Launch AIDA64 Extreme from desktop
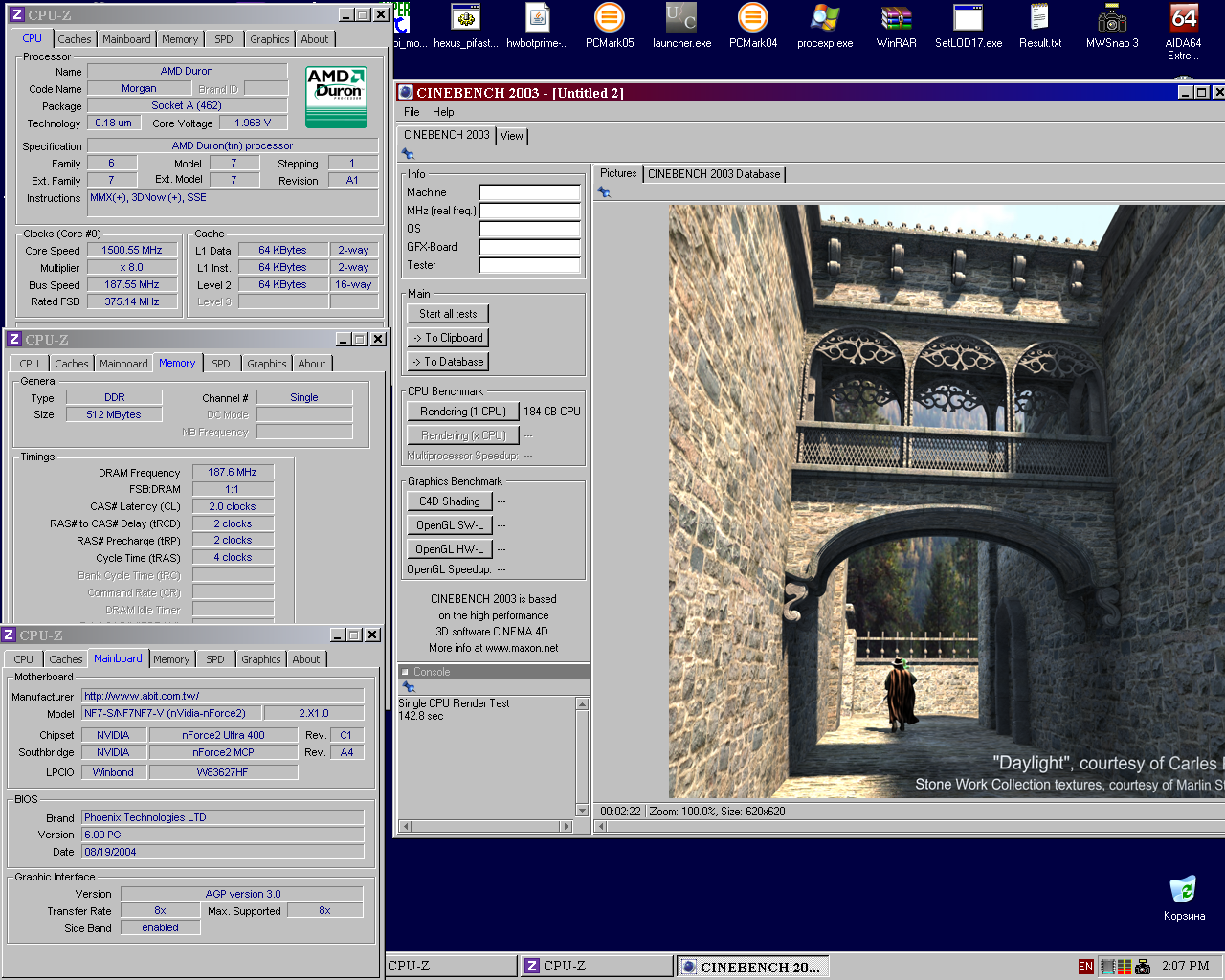Image resolution: width=1225 pixels, height=980 pixels. (x=1184, y=32)
